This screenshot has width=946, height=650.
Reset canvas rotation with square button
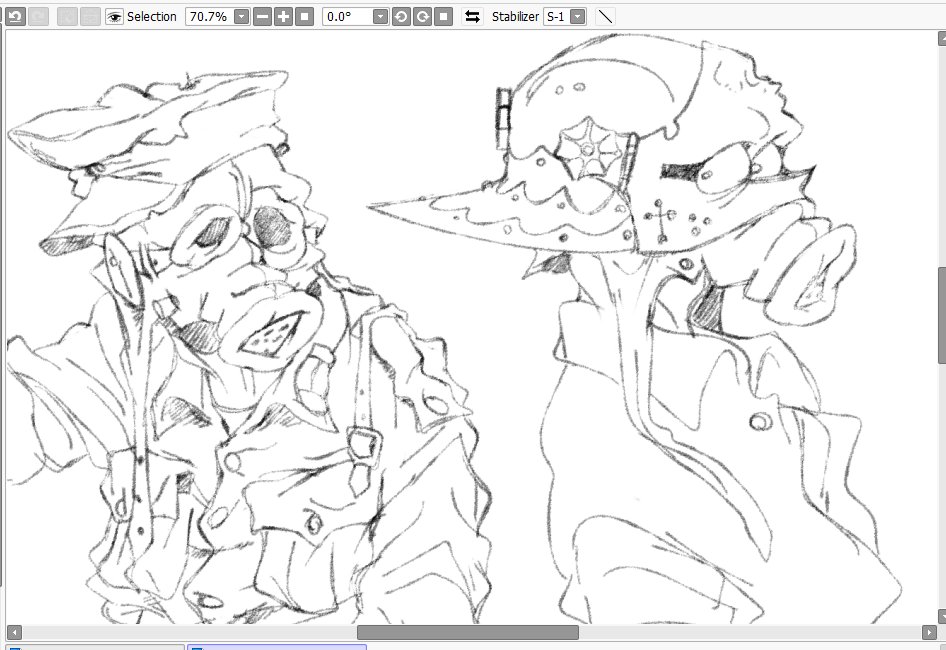click(x=443, y=16)
